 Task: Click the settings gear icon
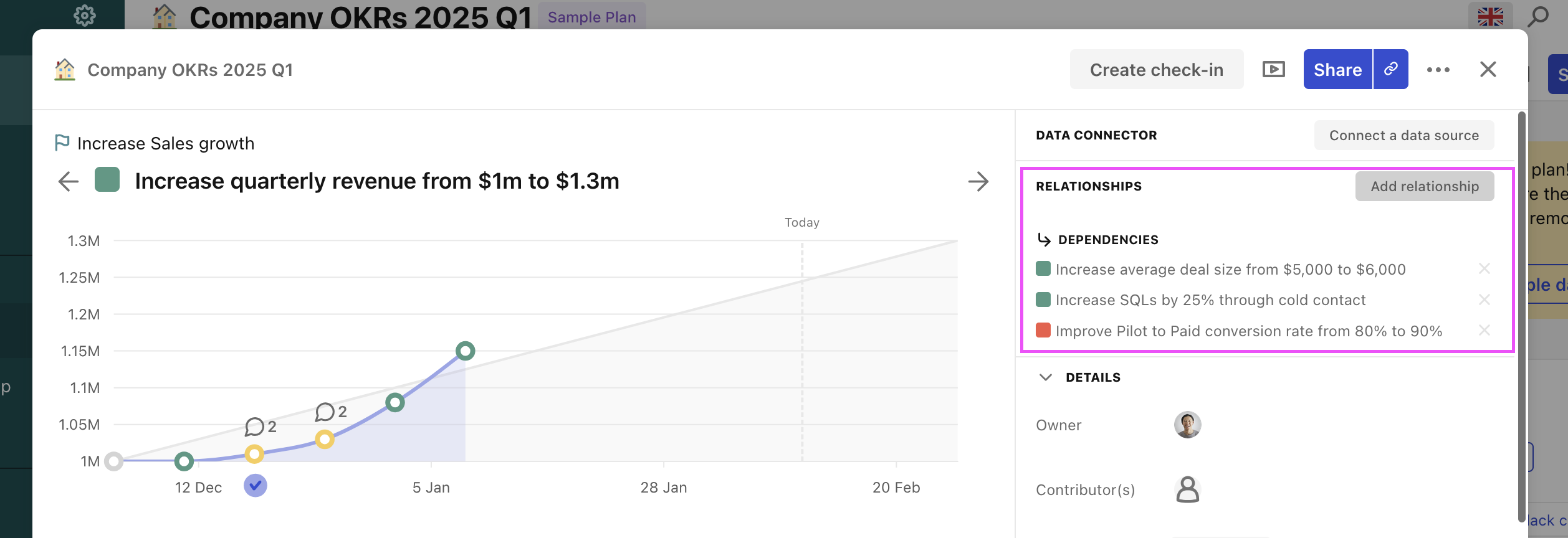(85, 15)
